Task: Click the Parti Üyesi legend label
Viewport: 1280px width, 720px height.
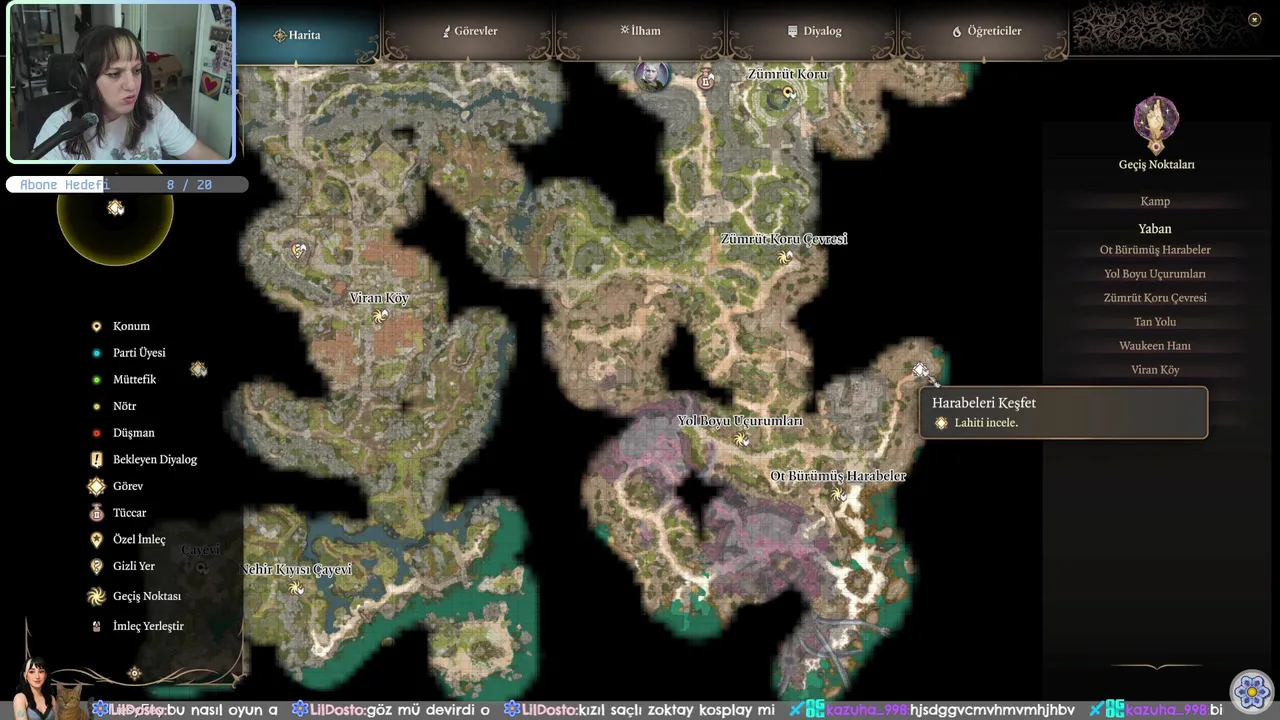Action: click(139, 353)
